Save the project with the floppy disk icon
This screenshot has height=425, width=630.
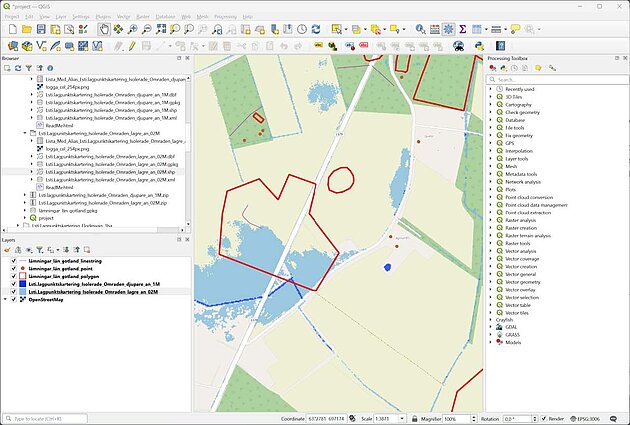41,29
